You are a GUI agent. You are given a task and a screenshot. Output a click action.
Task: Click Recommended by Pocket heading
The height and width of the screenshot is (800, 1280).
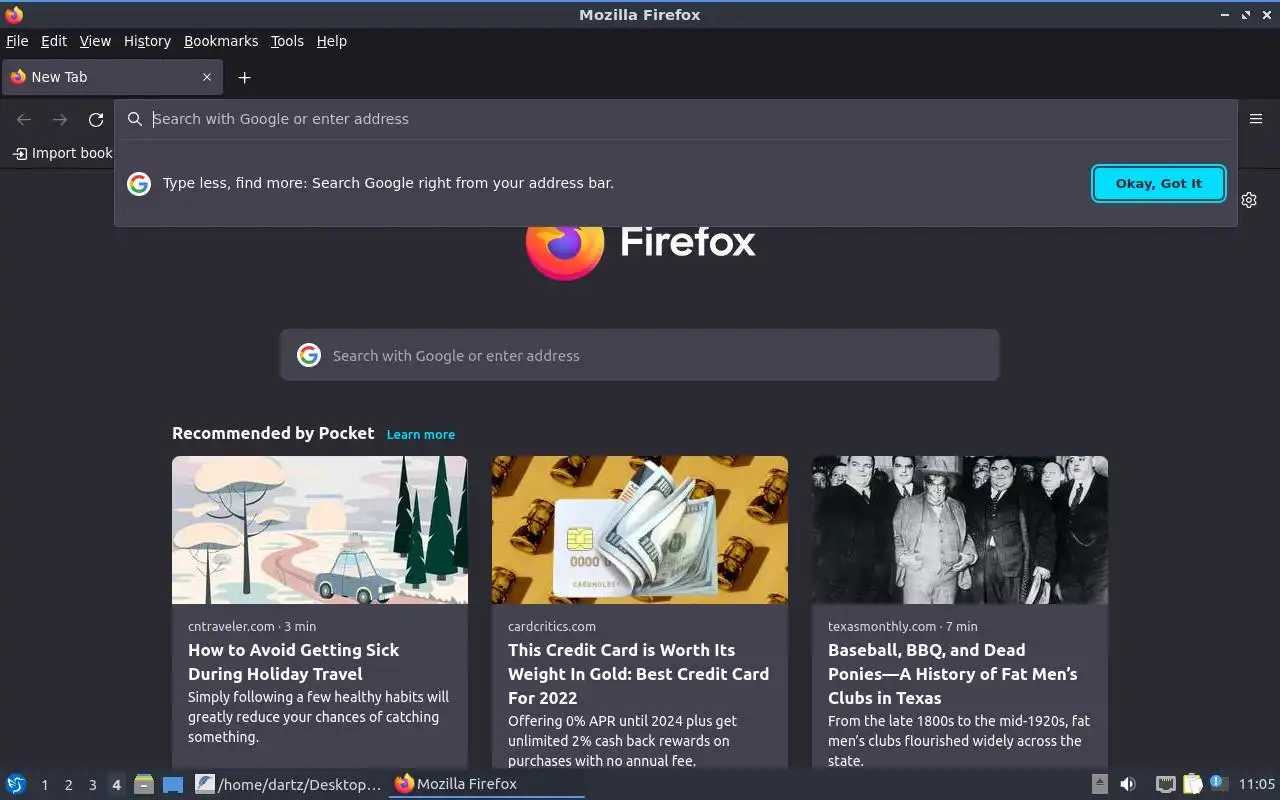coord(273,433)
